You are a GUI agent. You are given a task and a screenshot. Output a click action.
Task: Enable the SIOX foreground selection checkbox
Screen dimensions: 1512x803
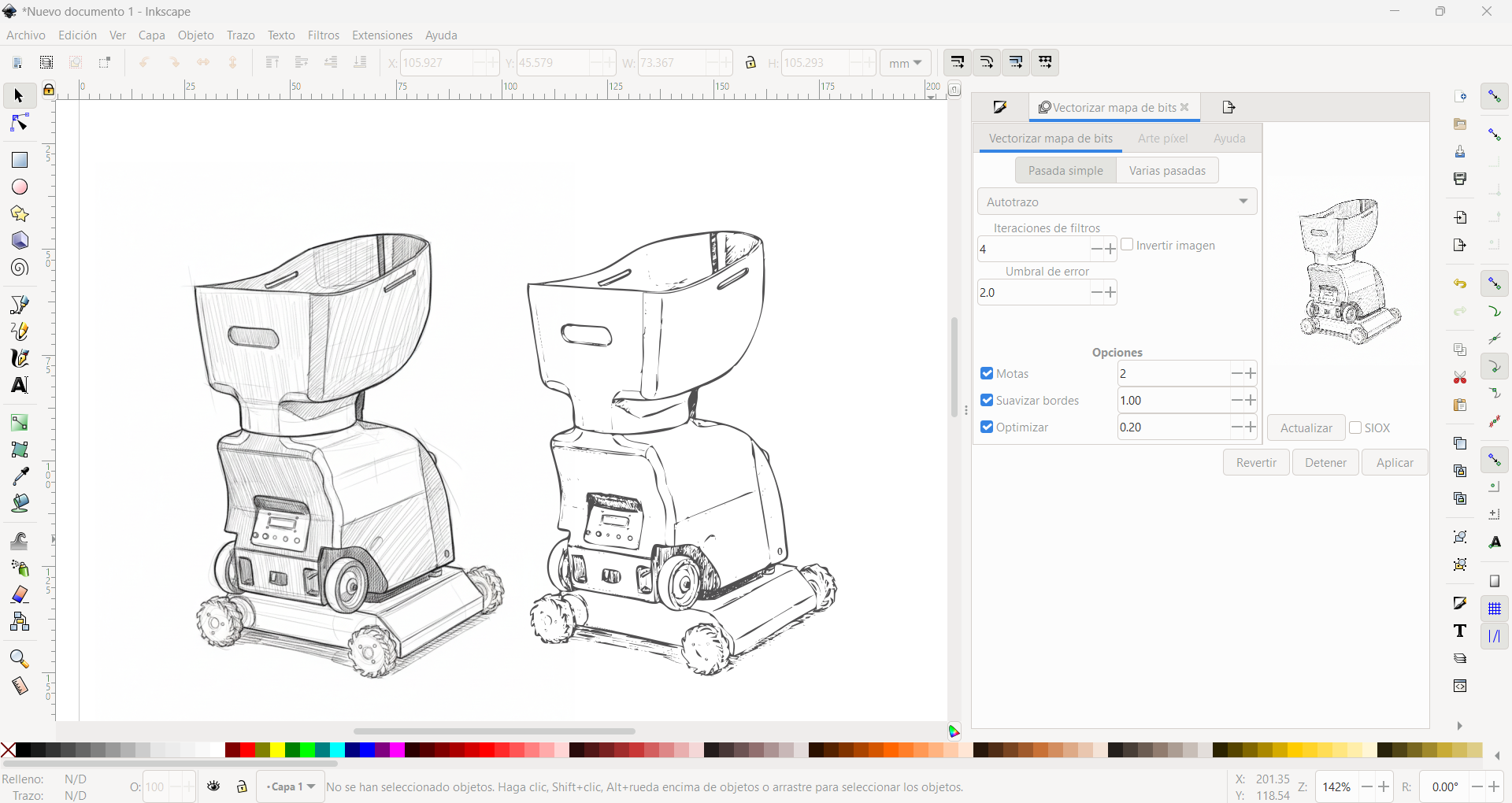point(1355,427)
